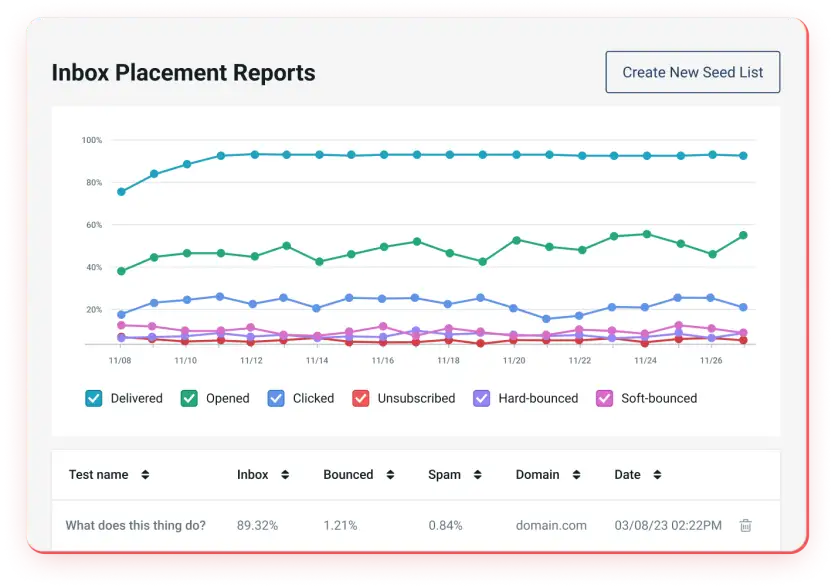This screenshot has width=835, height=588.
Task: Uncheck the Delivered series checkbox
Action: point(94,398)
